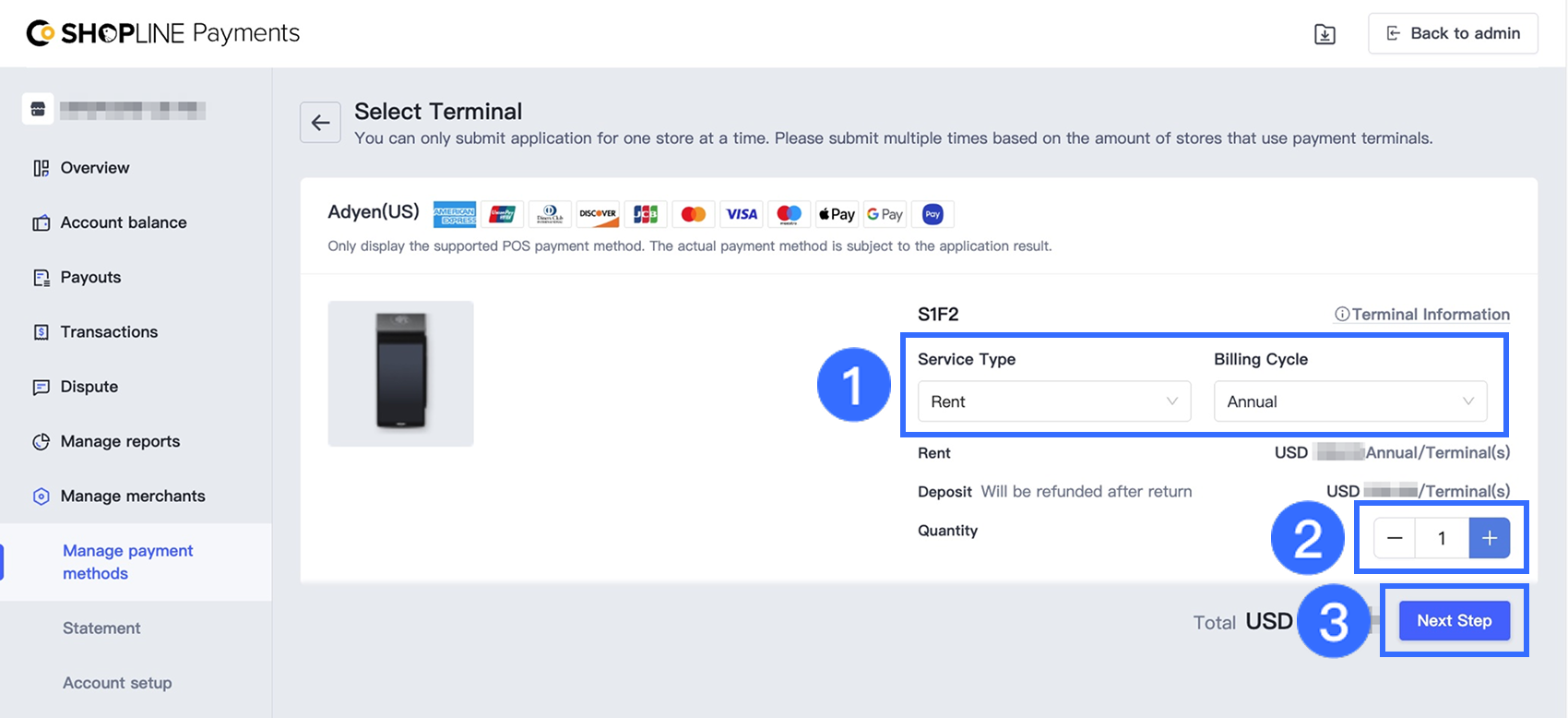The image size is (1568, 718).
Task: Click the back arrow next to Select Terminal
Action: (320, 123)
